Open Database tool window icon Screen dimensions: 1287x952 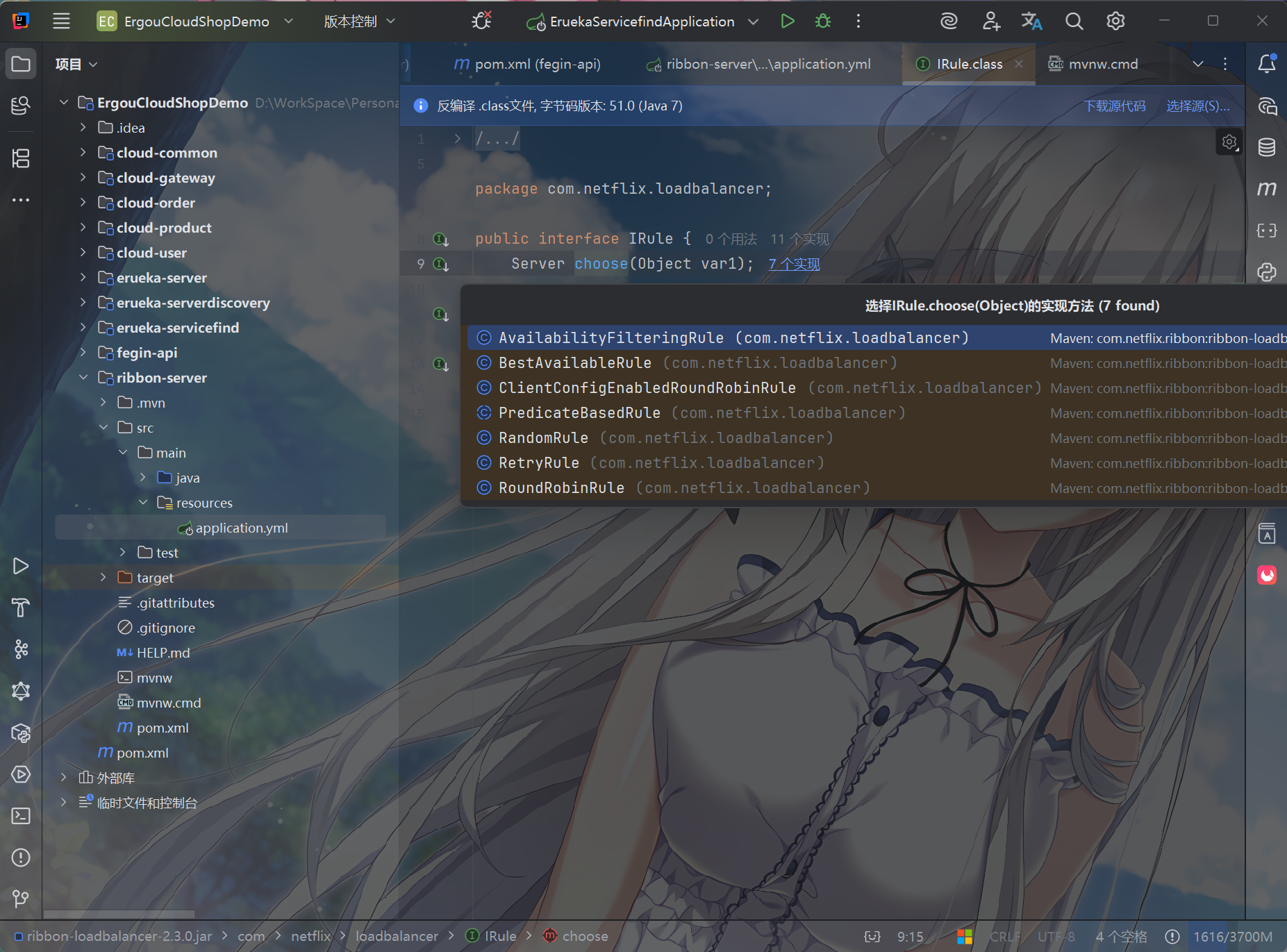1267,147
